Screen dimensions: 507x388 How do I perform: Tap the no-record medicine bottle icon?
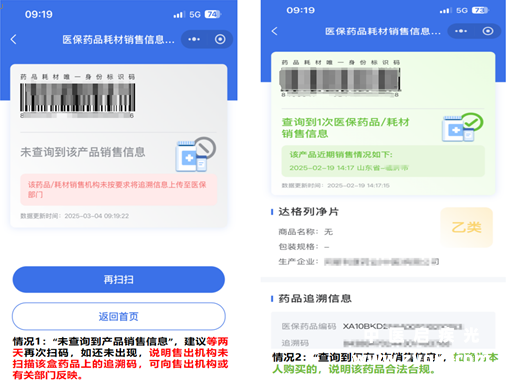pos(195,155)
